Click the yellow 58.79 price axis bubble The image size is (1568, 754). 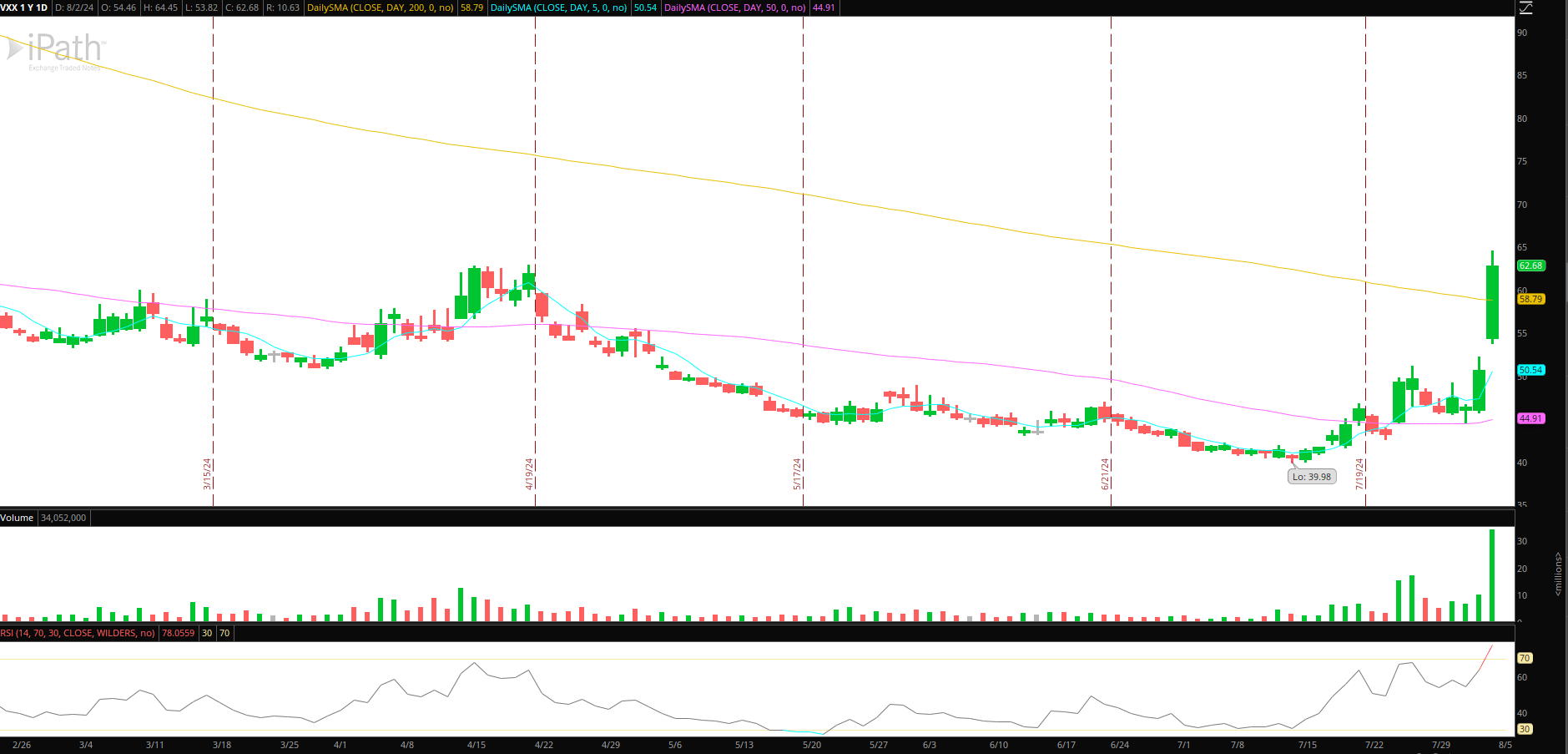click(1530, 299)
